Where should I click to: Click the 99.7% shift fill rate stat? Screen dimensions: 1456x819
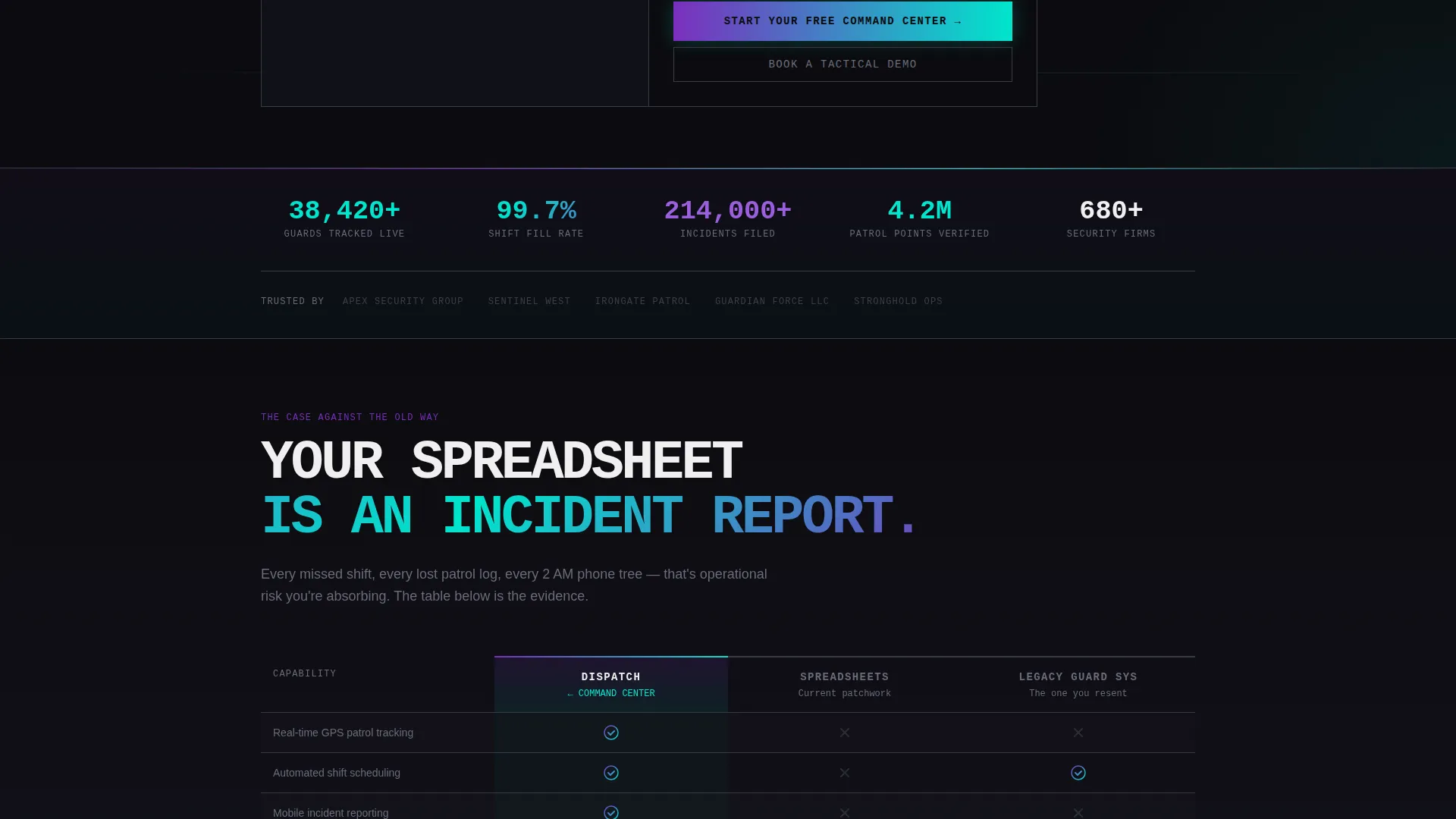[x=536, y=218]
